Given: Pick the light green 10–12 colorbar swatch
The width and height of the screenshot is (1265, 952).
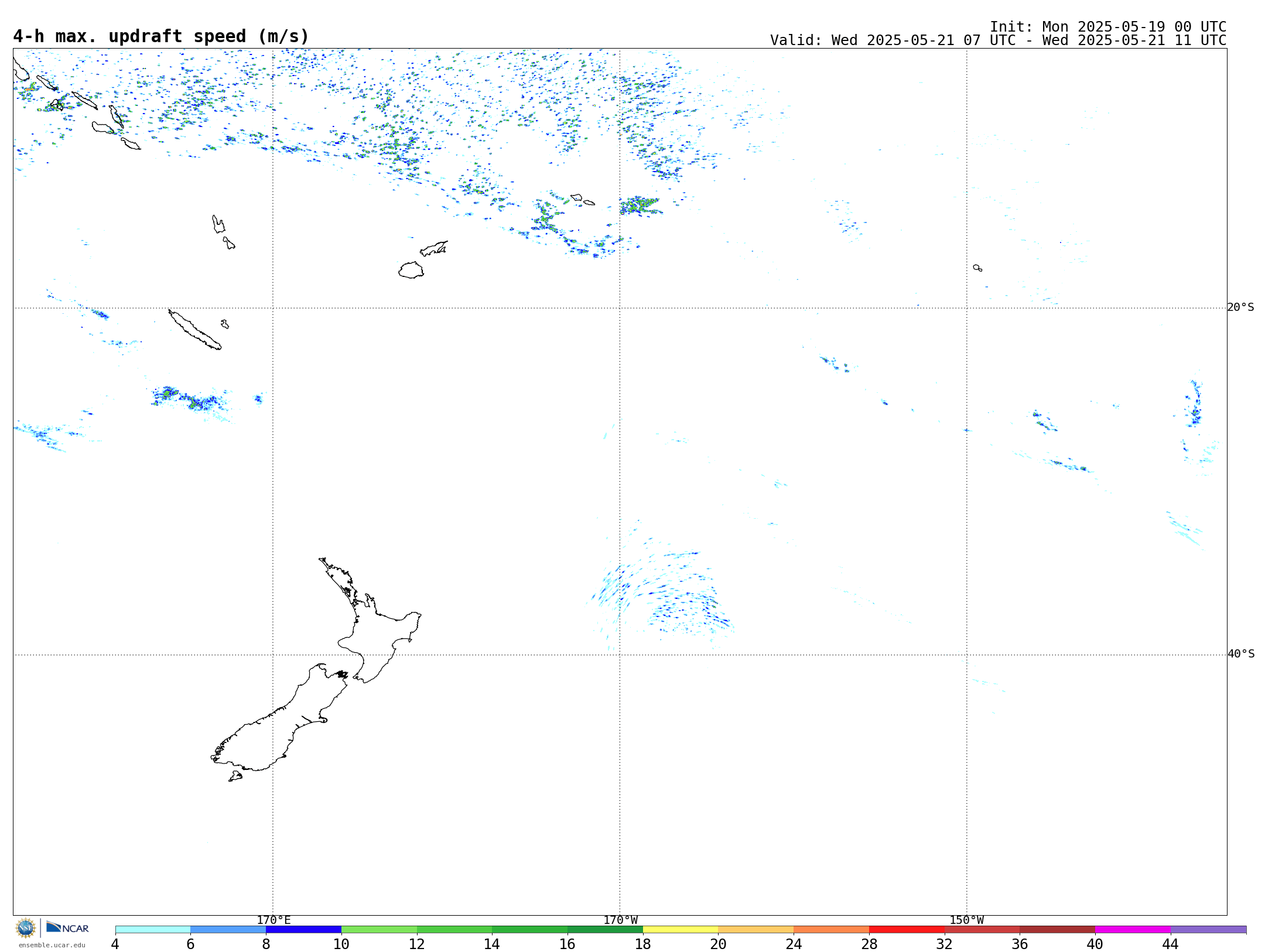Looking at the screenshot, I should tap(379, 930).
